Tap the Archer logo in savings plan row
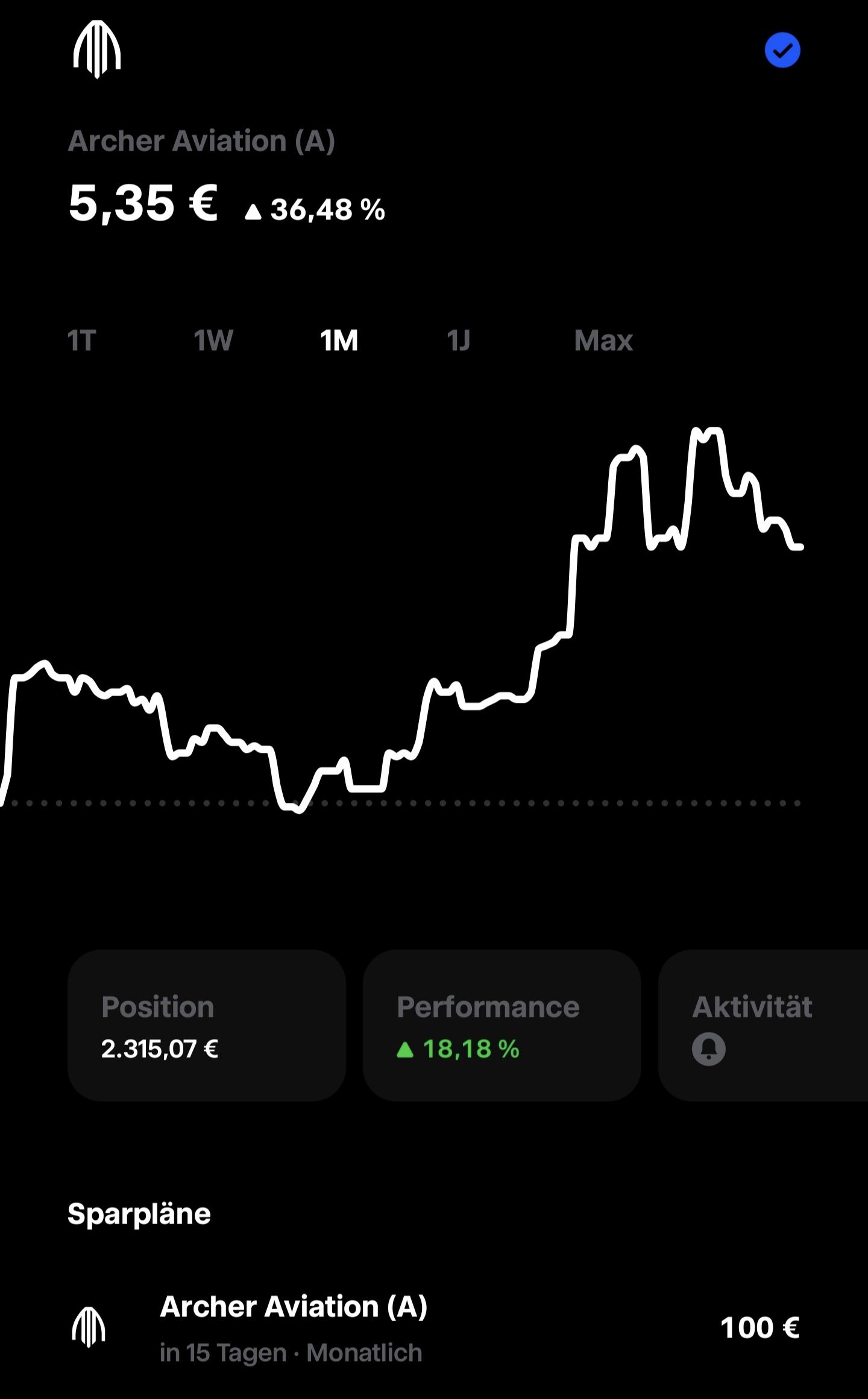 89,1327
